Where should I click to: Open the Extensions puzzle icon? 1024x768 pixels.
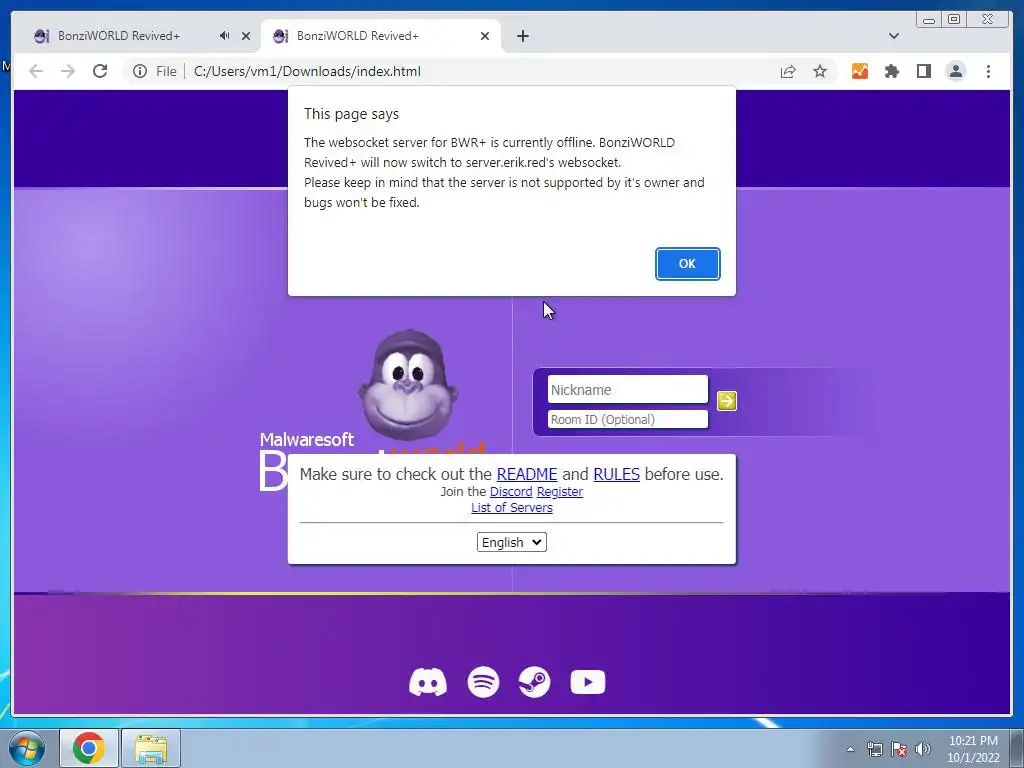tap(891, 71)
